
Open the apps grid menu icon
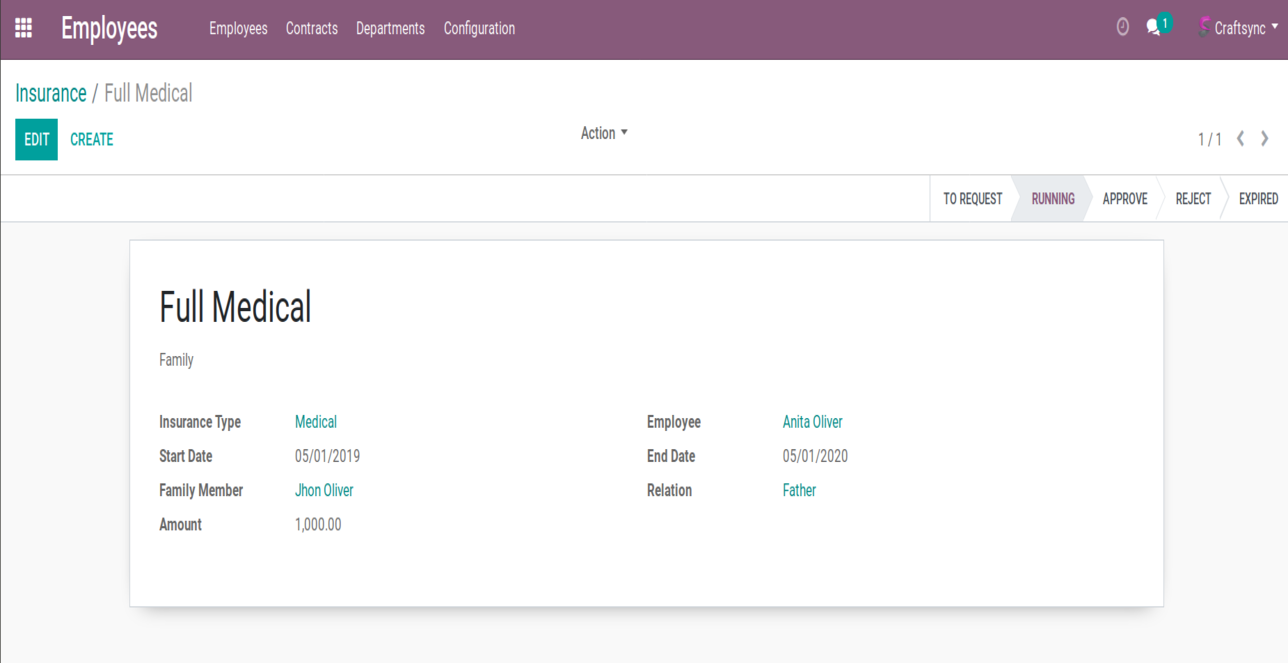pyautogui.click(x=23, y=28)
